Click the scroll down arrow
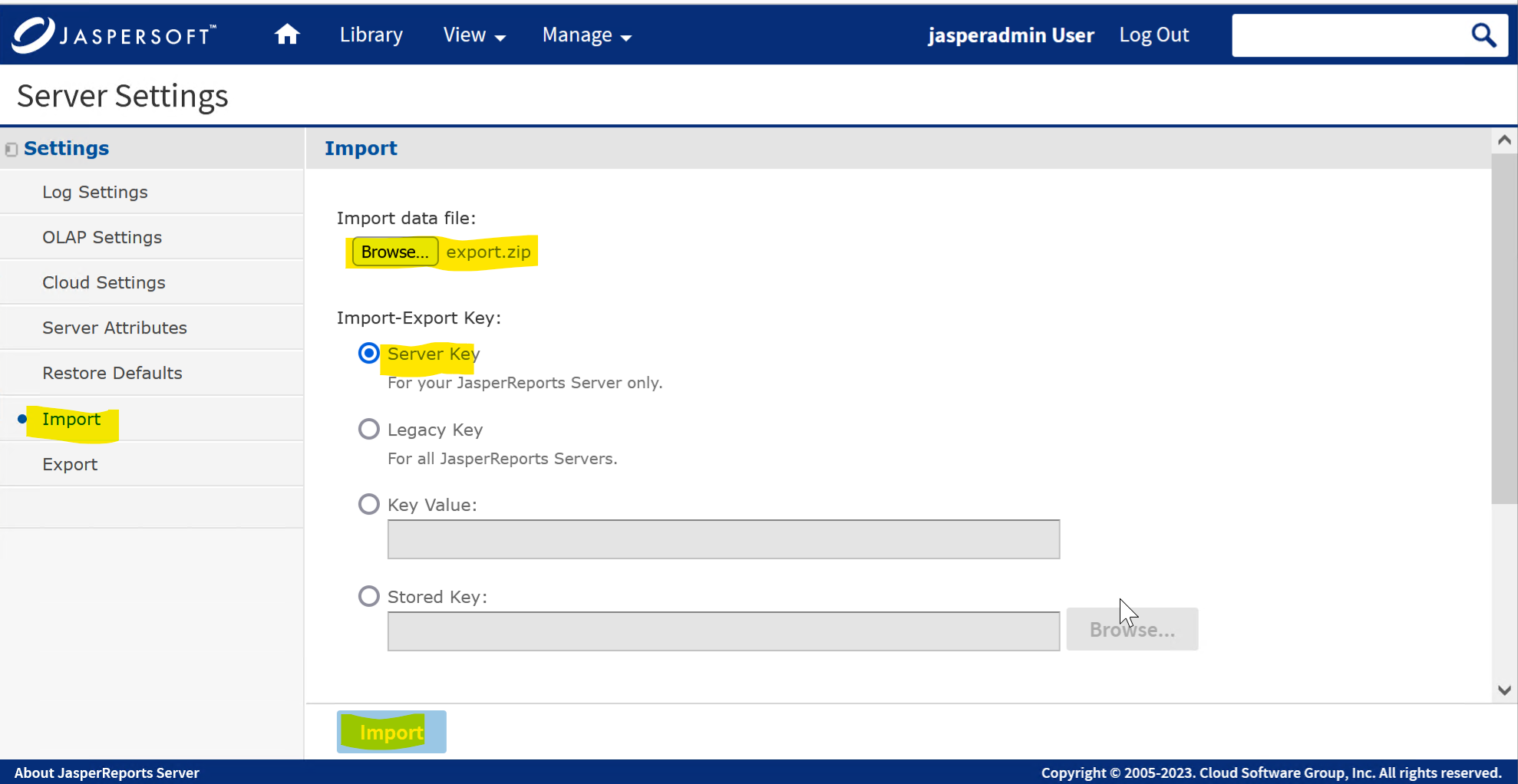The height and width of the screenshot is (784, 1518). [1504, 690]
